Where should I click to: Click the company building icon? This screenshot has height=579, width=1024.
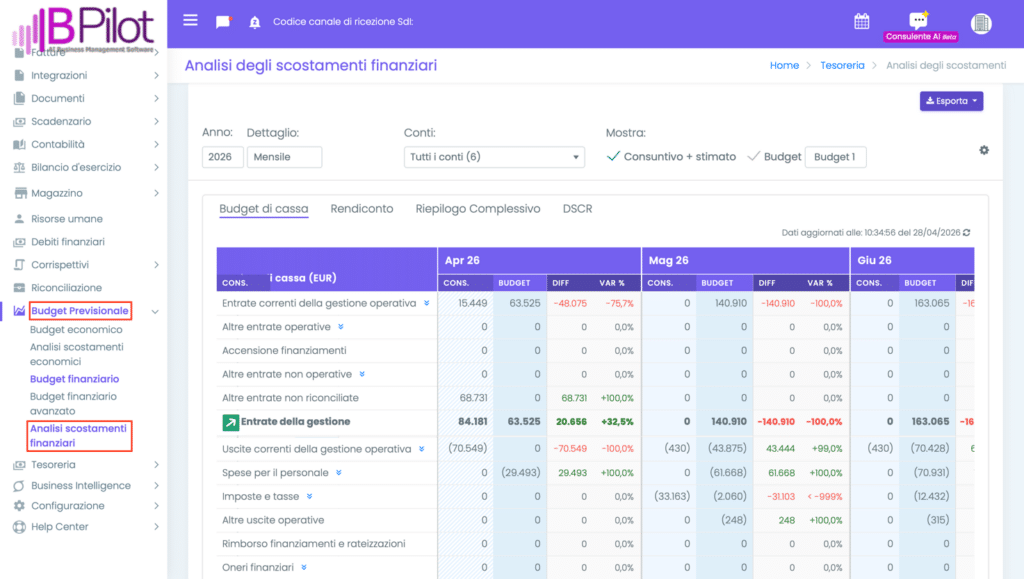pos(980,23)
